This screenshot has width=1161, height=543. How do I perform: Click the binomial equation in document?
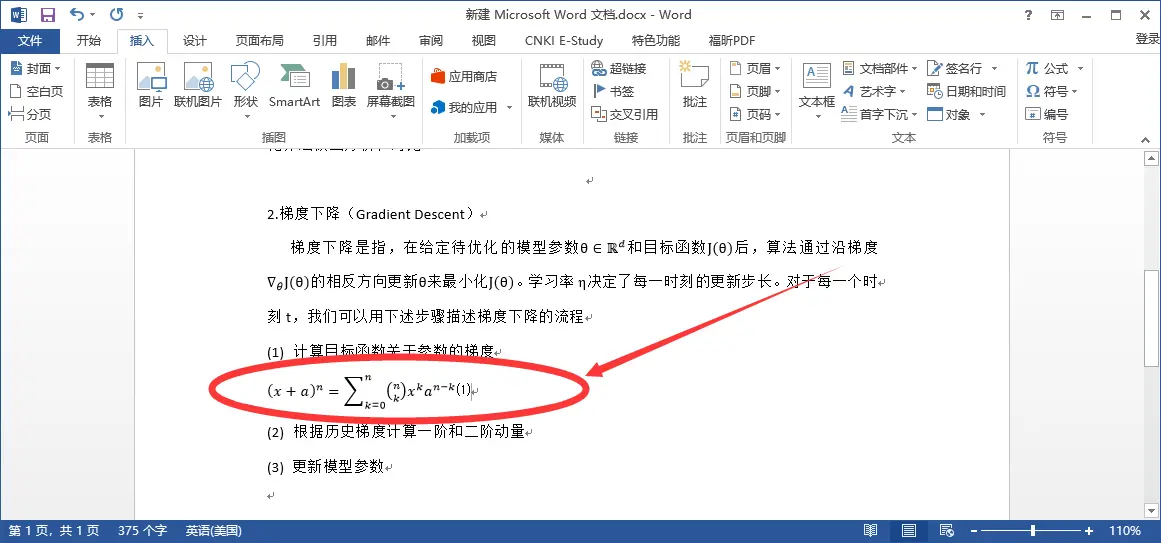(x=369, y=390)
